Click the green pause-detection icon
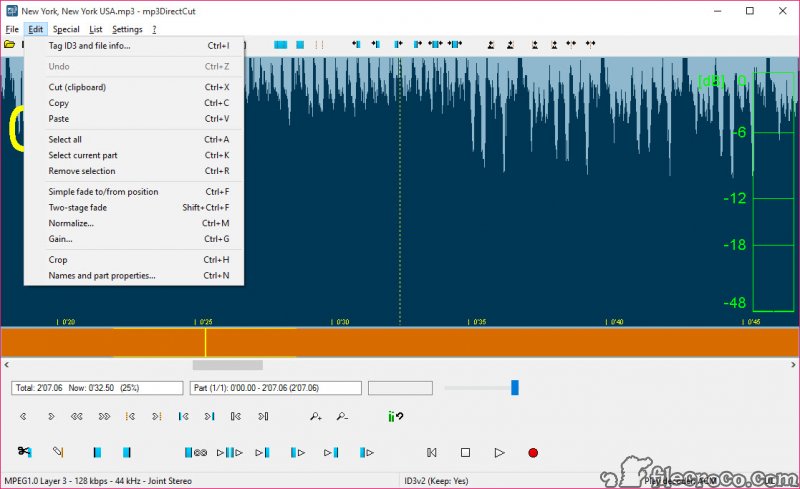 395,417
